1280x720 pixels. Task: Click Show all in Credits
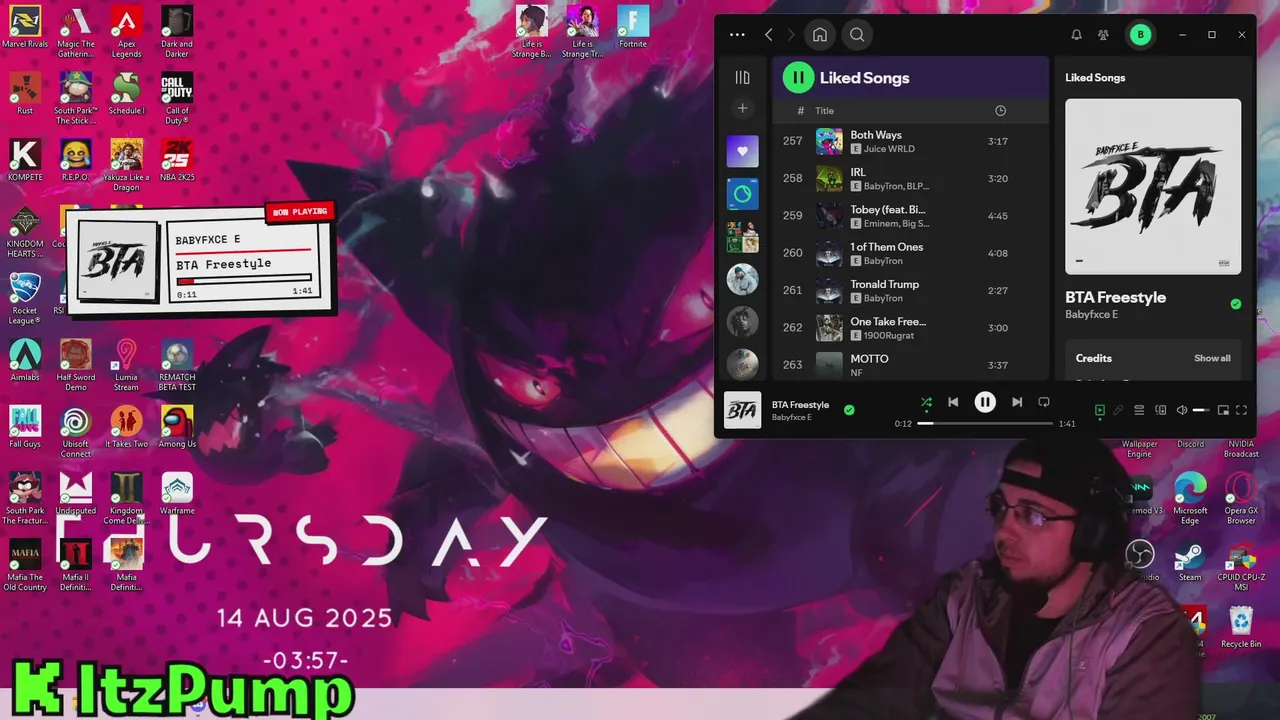pos(1212,358)
